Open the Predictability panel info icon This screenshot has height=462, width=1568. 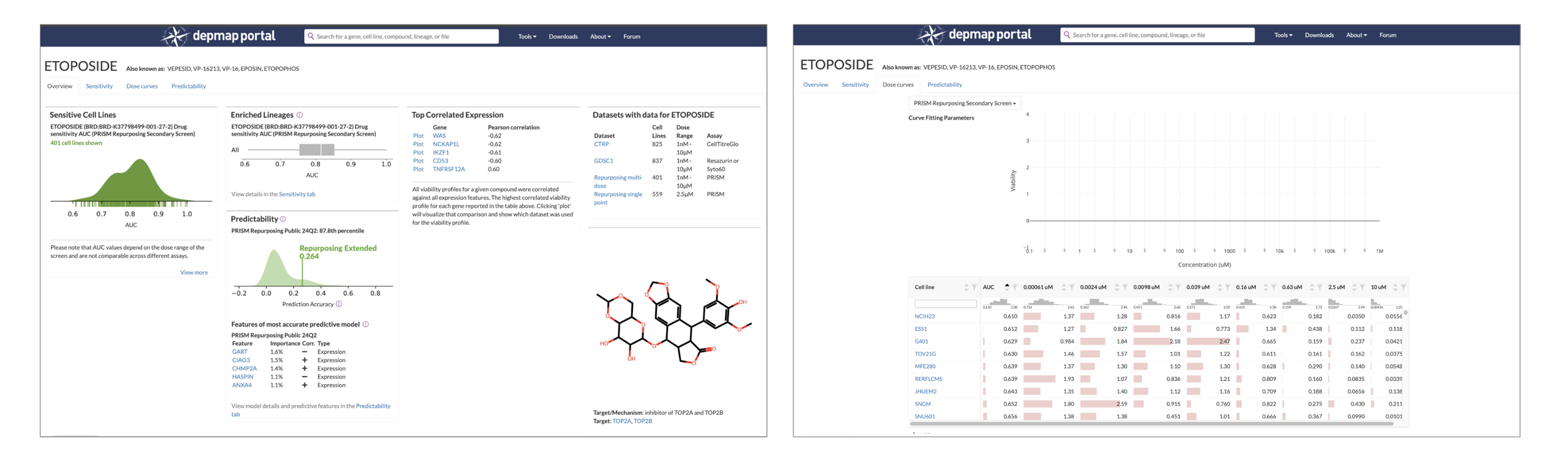pyautogui.click(x=283, y=219)
